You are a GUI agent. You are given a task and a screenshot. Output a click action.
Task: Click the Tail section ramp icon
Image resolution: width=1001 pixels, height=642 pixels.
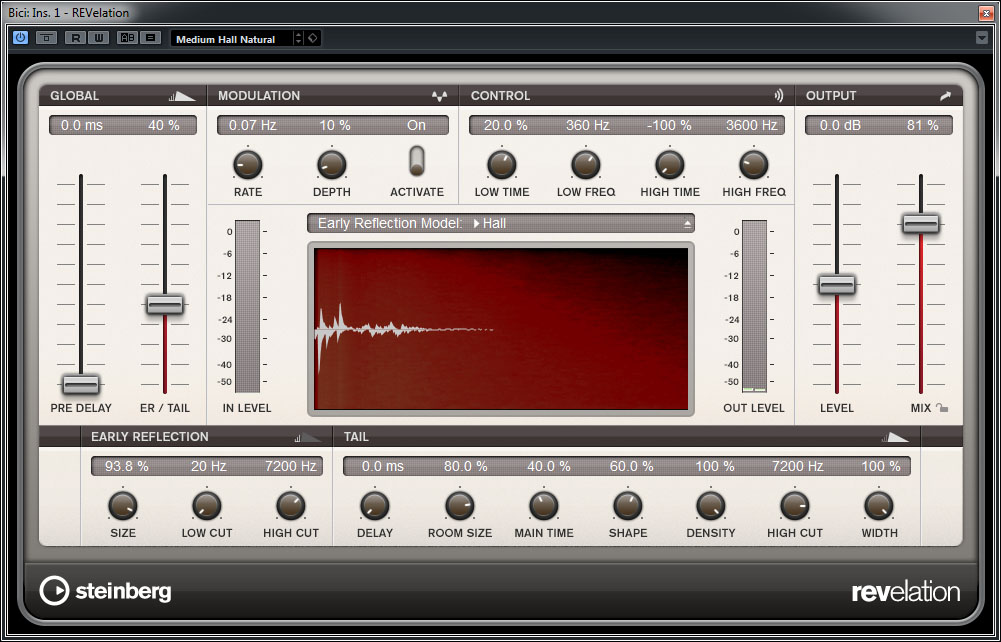(x=895, y=437)
